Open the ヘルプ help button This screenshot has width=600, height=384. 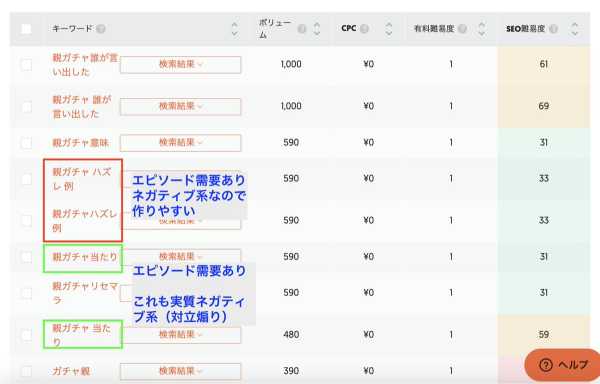(x=563, y=365)
